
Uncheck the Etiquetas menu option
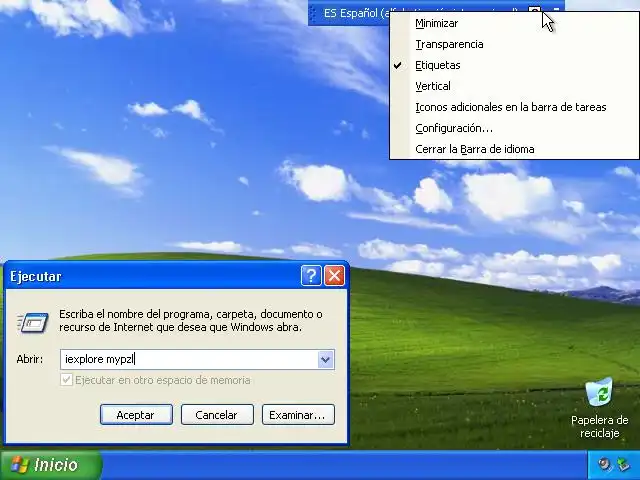click(x=514, y=65)
